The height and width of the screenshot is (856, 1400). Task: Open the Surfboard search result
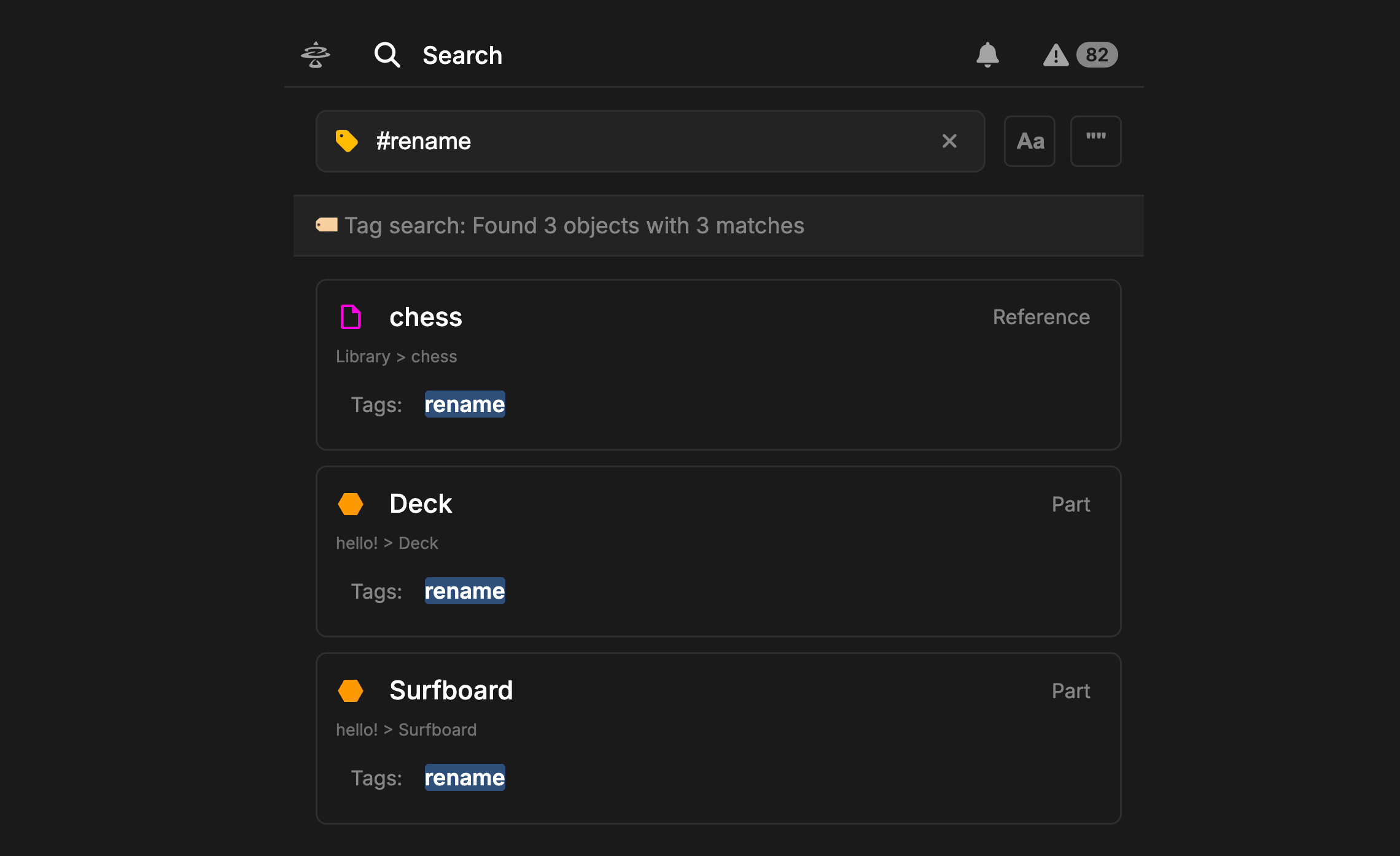coord(451,691)
